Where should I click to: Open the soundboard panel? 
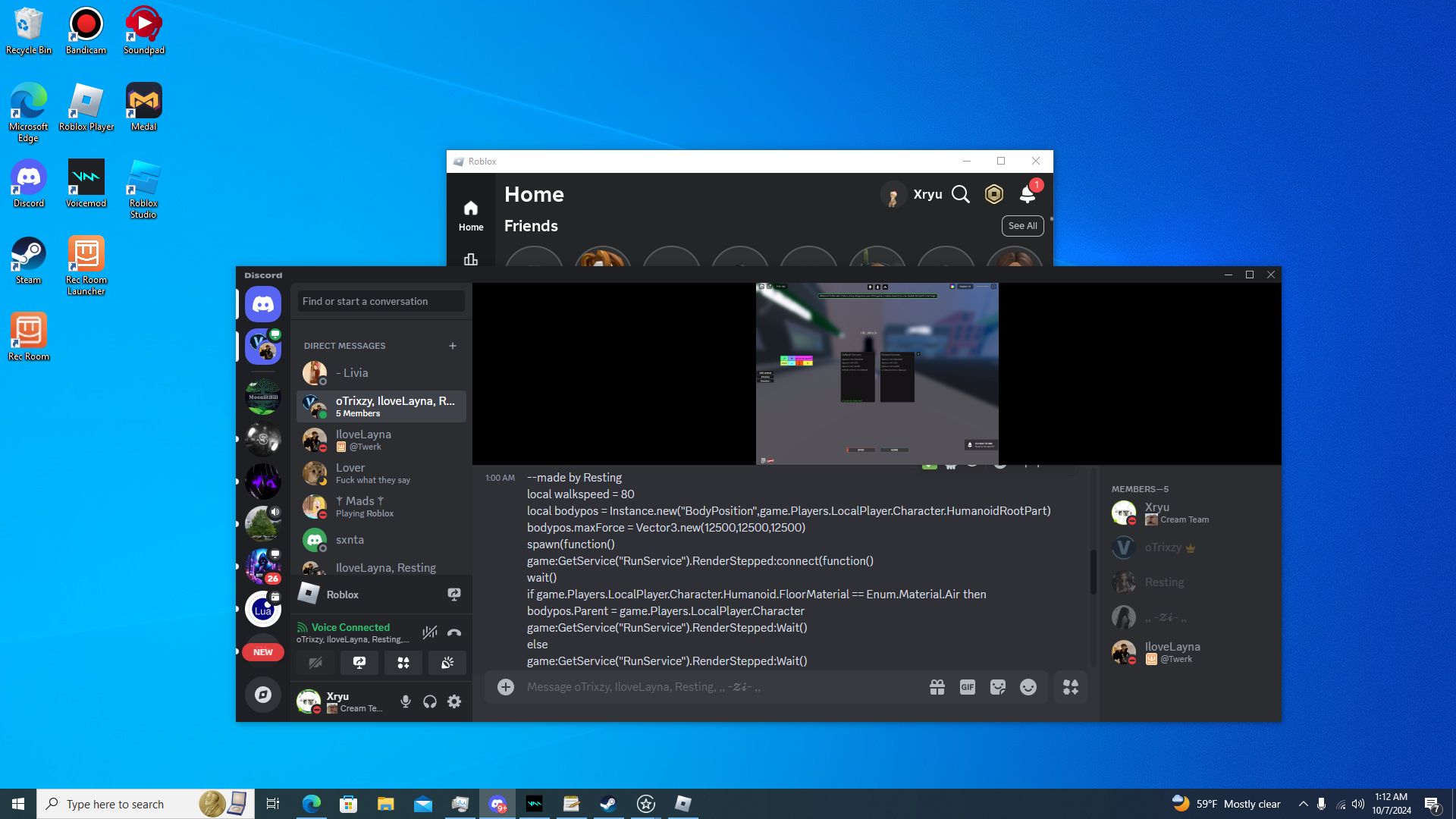(447, 663)
